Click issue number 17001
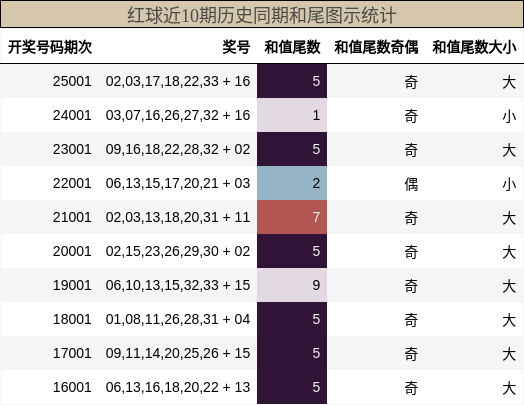 pos(72,353)
